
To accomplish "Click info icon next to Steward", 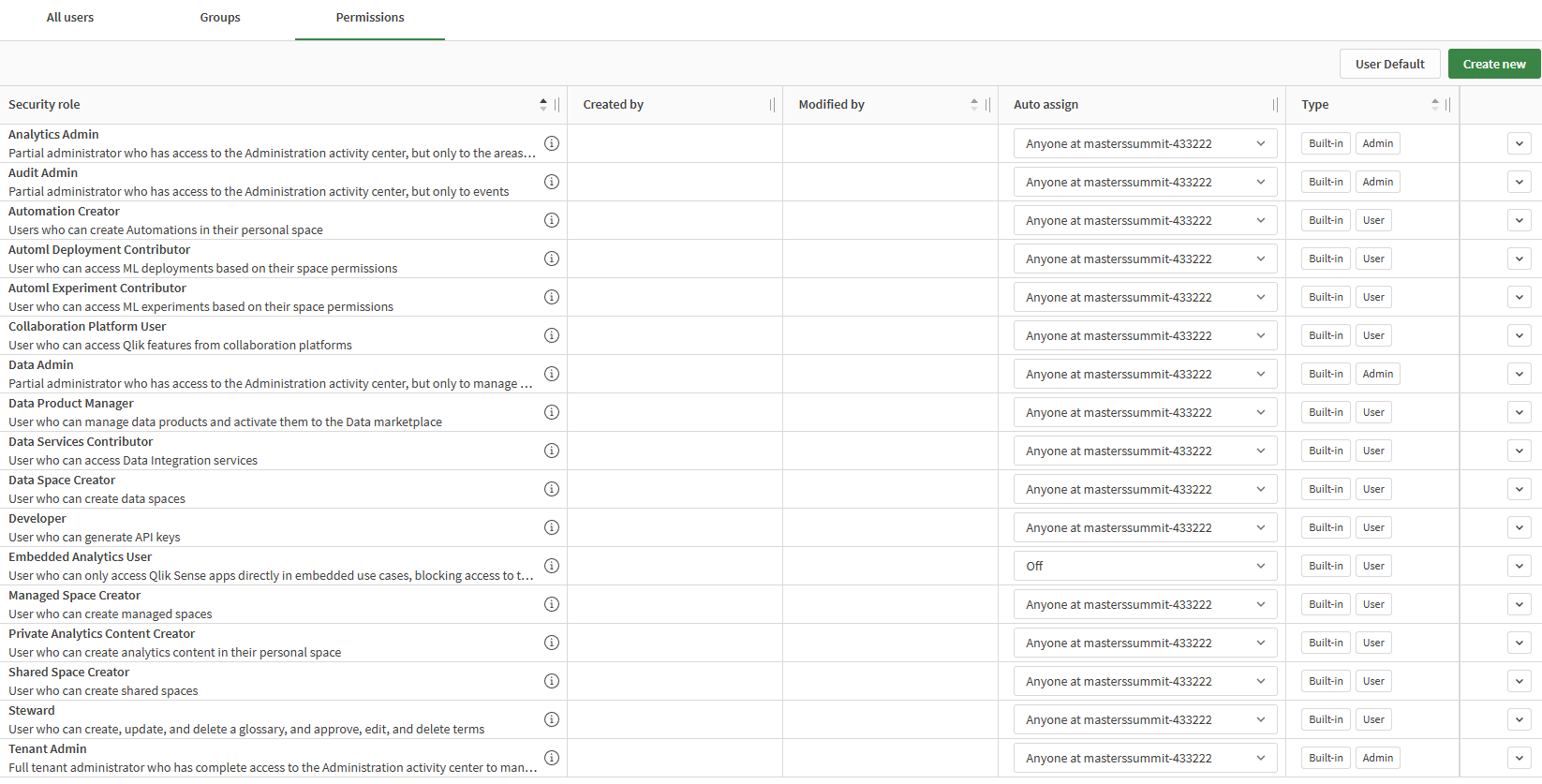I will click(x=552, y=719).
